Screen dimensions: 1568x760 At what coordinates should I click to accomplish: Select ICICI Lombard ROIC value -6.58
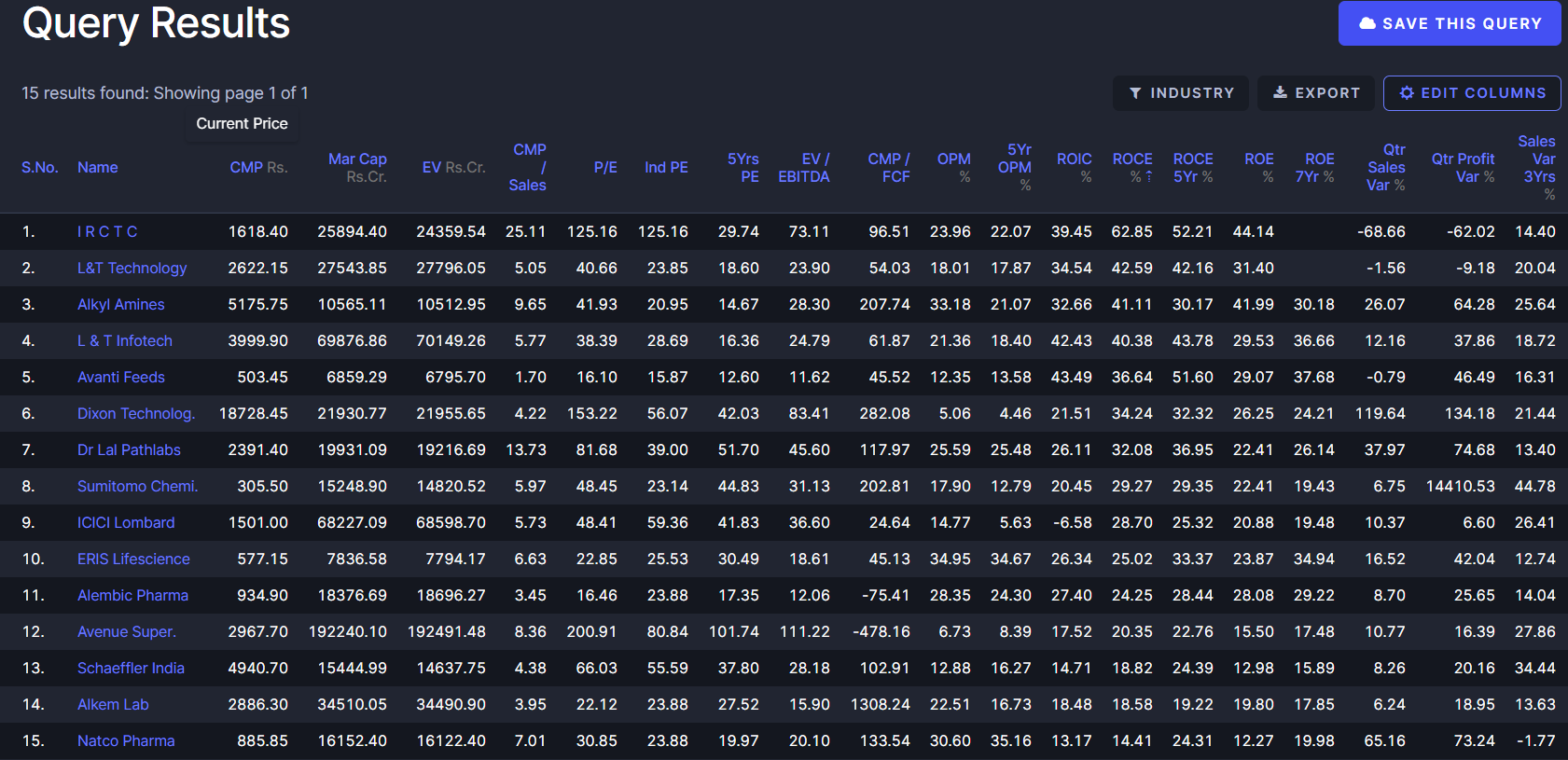(x=1073, y=522)
